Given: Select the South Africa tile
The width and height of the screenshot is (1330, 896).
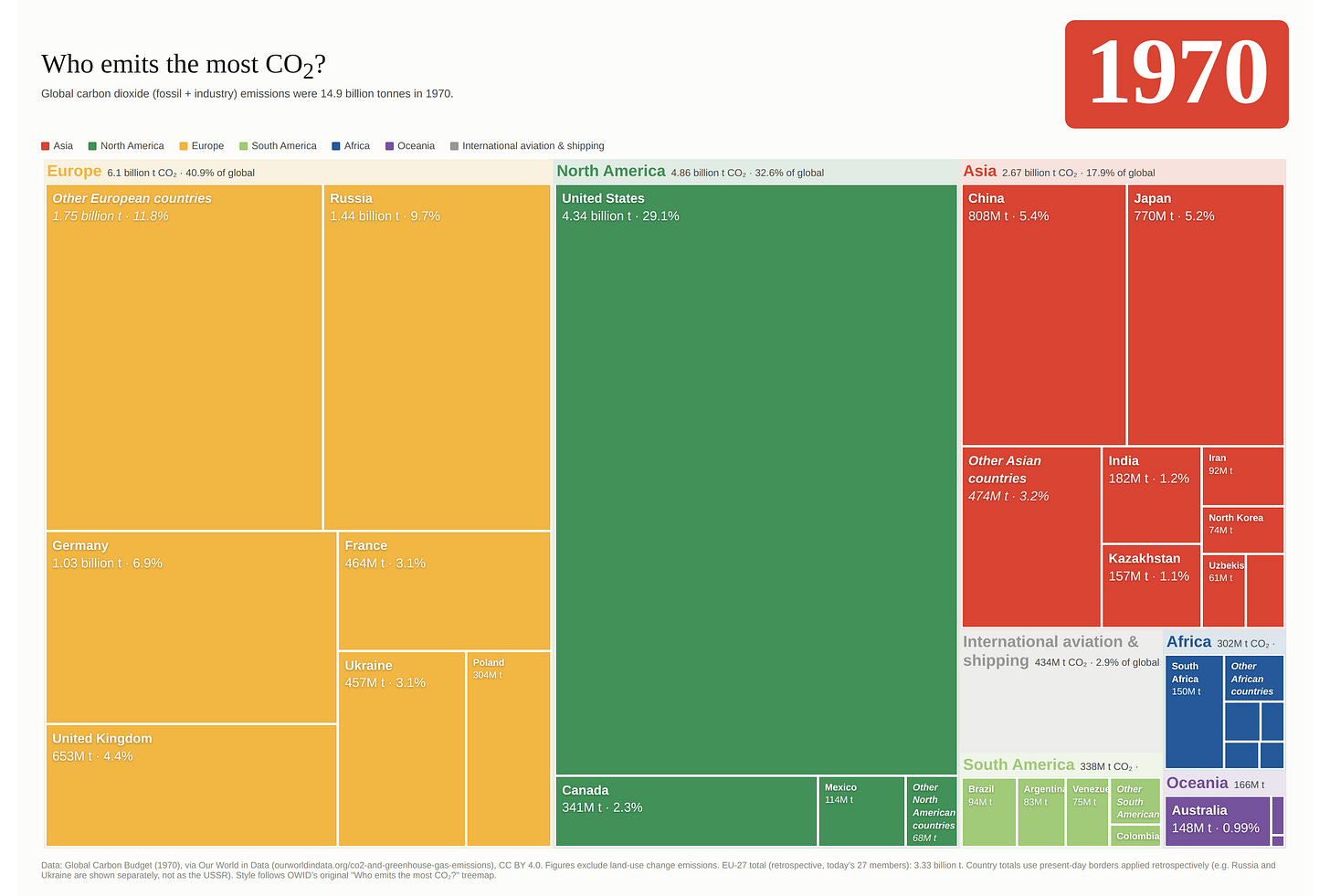Looking at the screenshot, I should pyautogui.click(x=1194, y=712).
